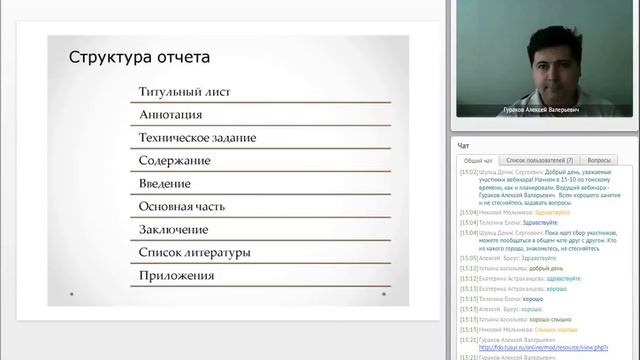Select Содержание item on slide

tap(175, 160)
